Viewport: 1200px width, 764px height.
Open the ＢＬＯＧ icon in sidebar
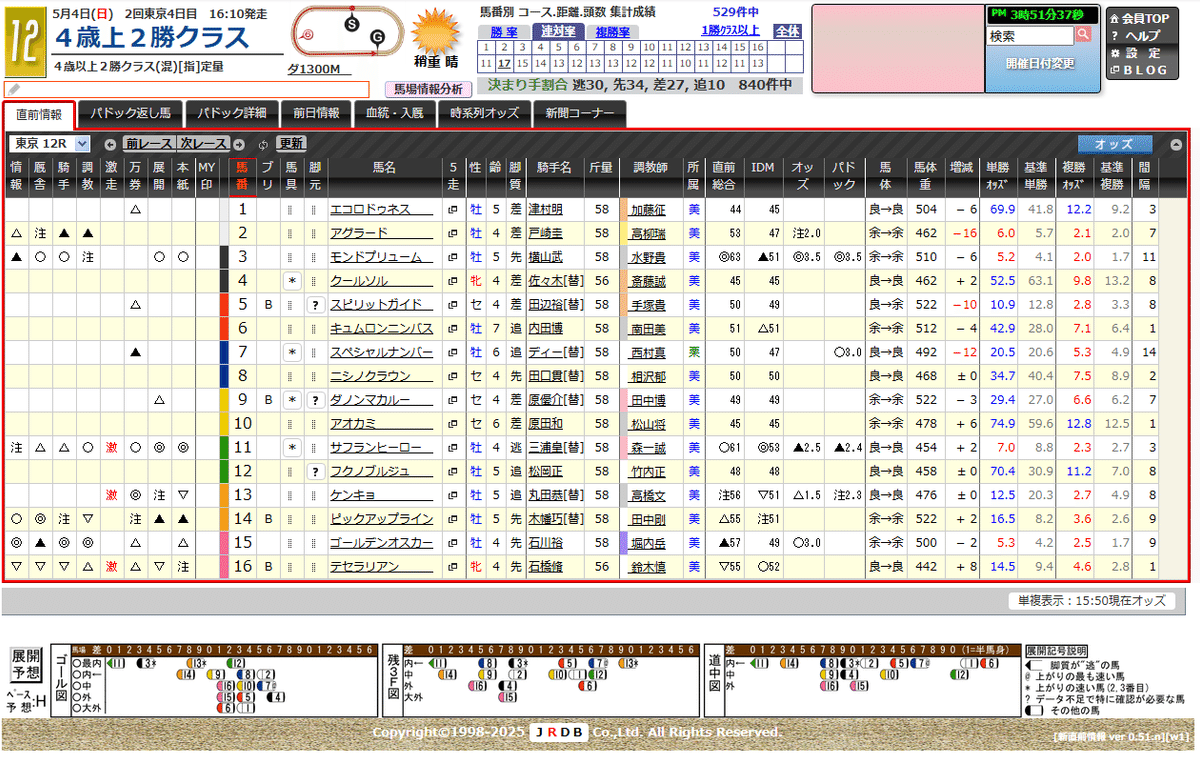pyautogui.click(x=1115, y=69)
